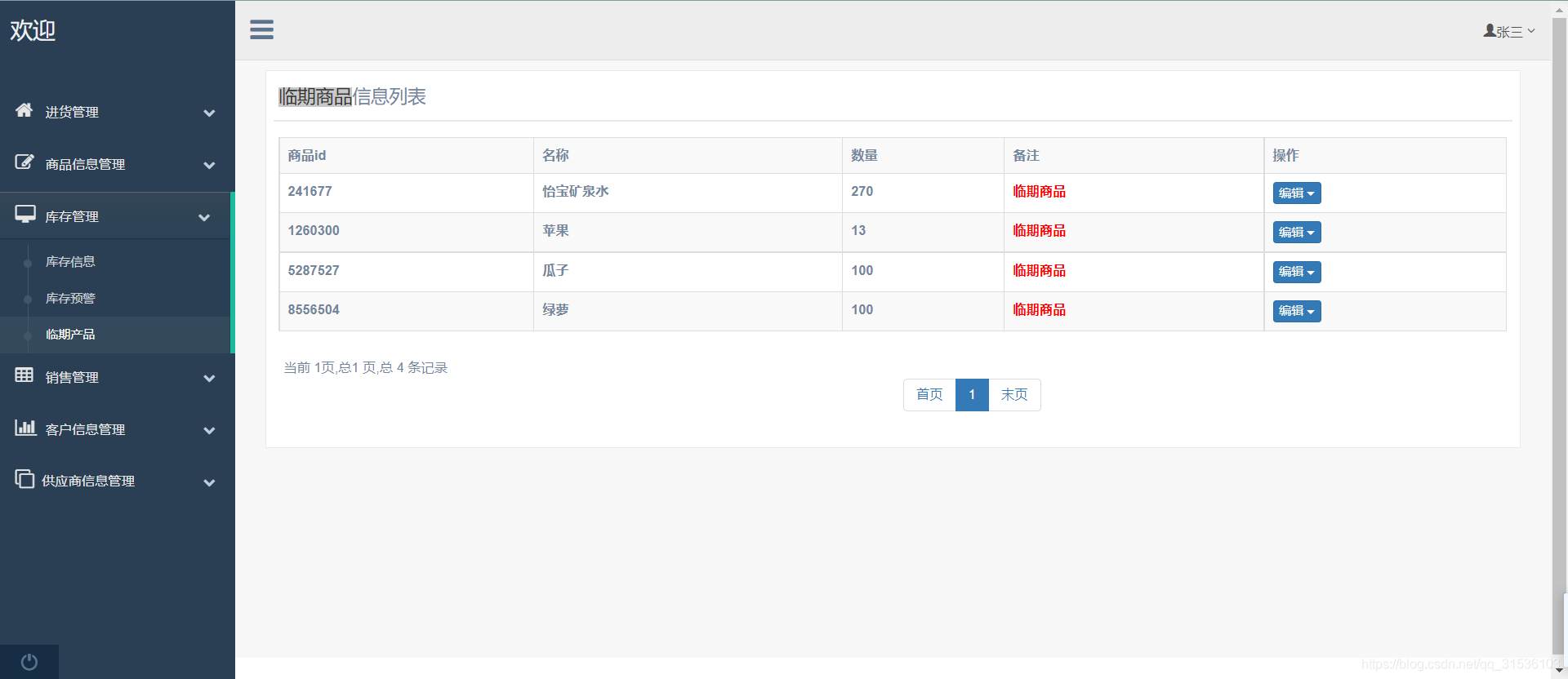The image size is (1568, 679).
Task: Open the 商品信息管理 menu
Action: point(116,164)
